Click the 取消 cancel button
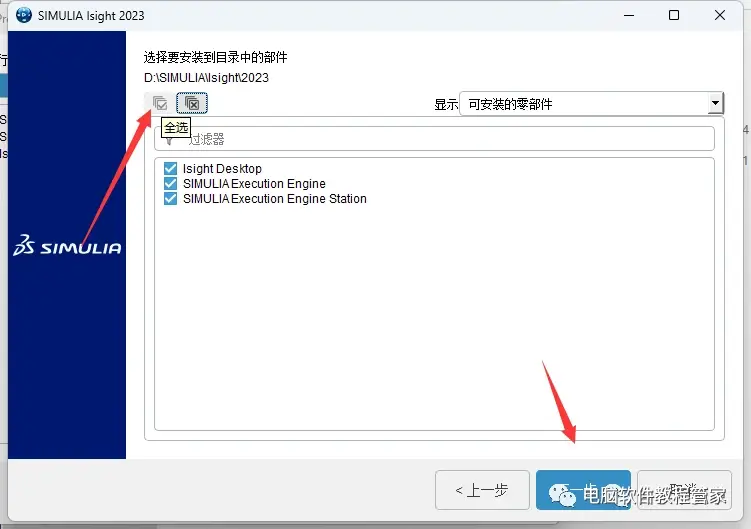The image size is (751, 529). click(x=684, y=490)
